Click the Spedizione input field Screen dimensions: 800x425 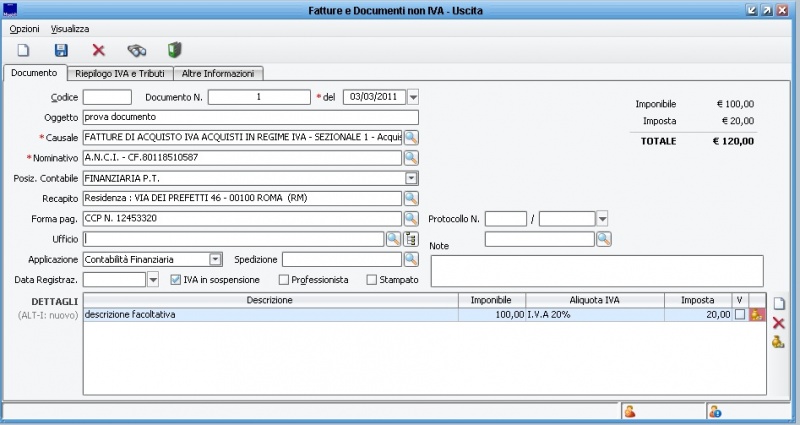point(342,259)
